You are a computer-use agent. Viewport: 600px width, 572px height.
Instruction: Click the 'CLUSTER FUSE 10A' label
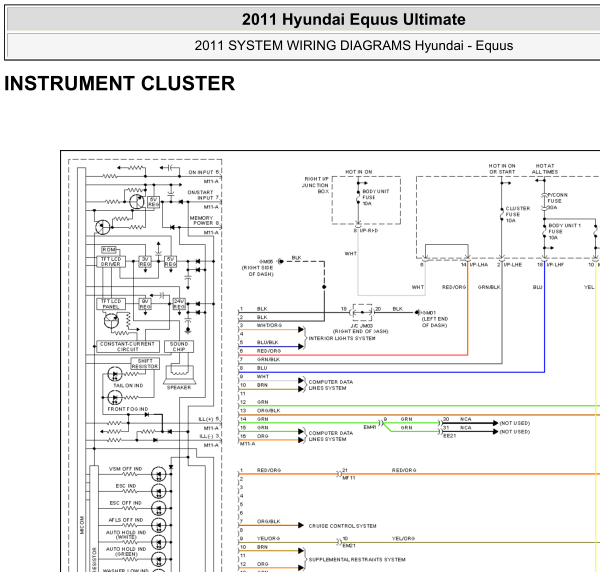(x=518, y=214)
